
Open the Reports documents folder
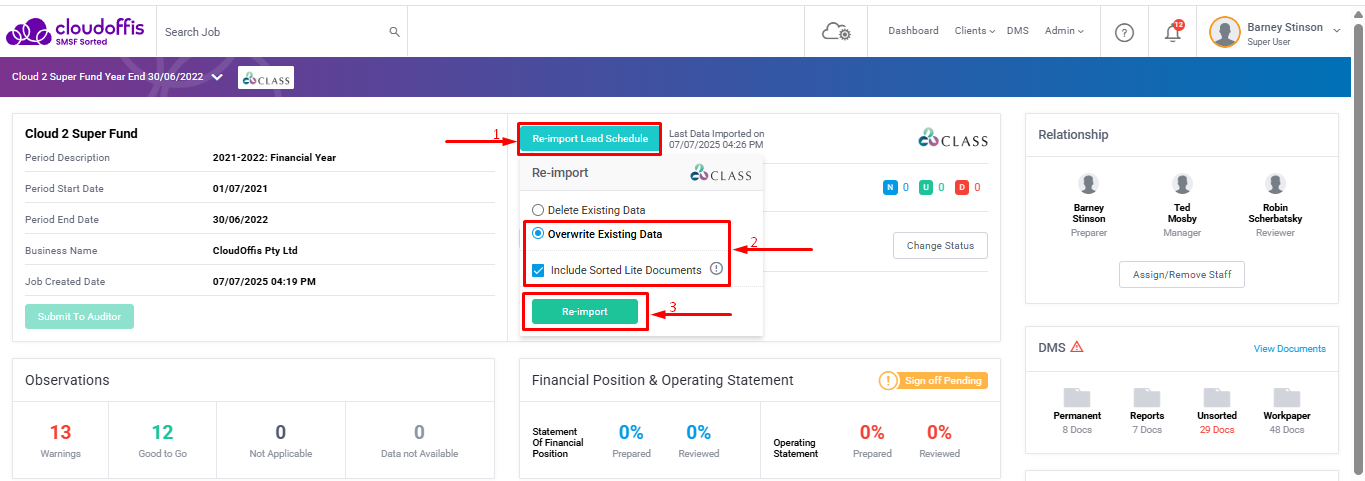pos(1147,397)
